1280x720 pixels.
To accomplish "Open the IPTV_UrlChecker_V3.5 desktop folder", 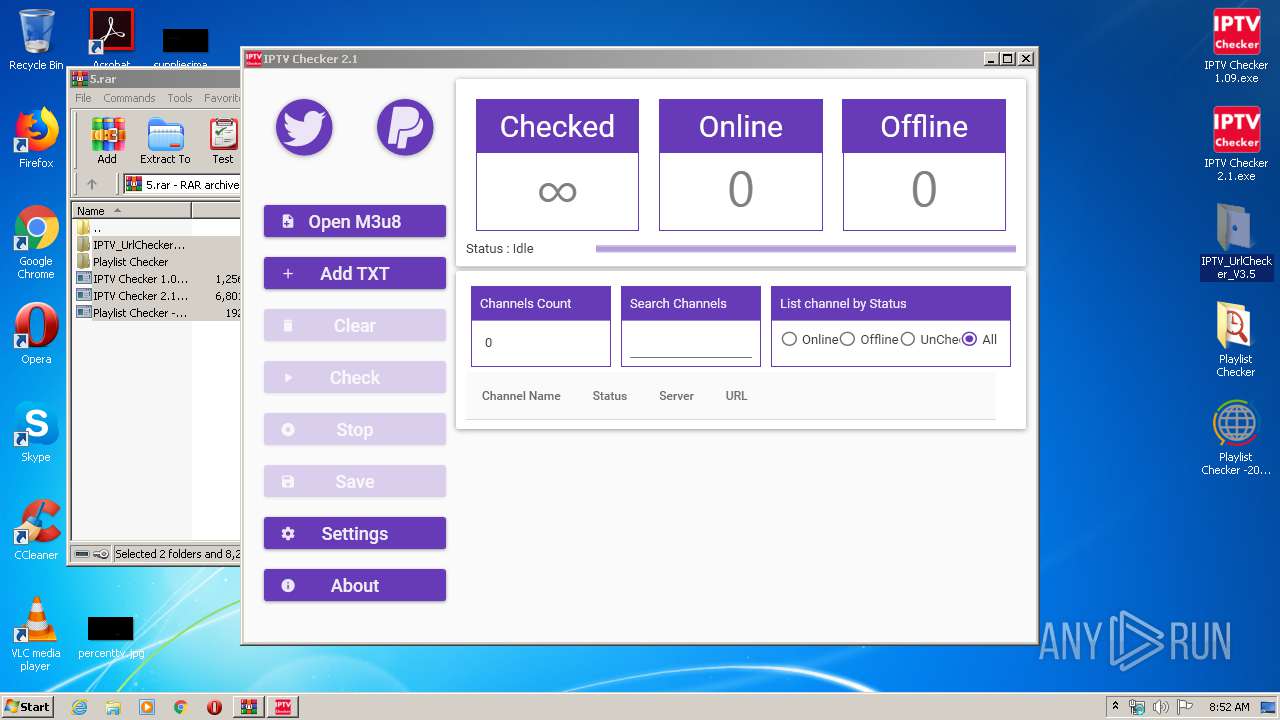I will click(x=1236, y=241).
